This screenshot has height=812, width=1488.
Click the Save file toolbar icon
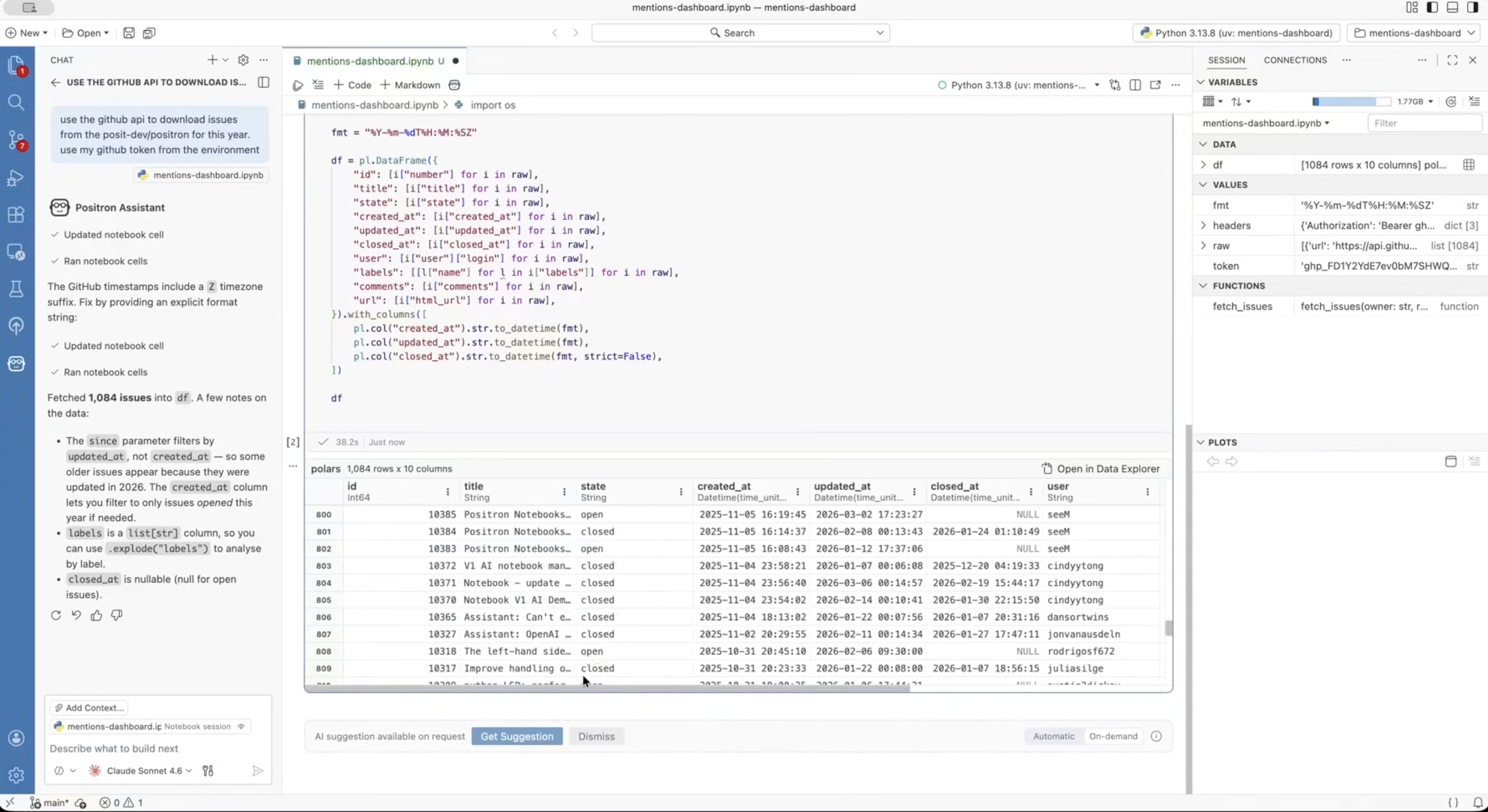(x=129, y=33)
